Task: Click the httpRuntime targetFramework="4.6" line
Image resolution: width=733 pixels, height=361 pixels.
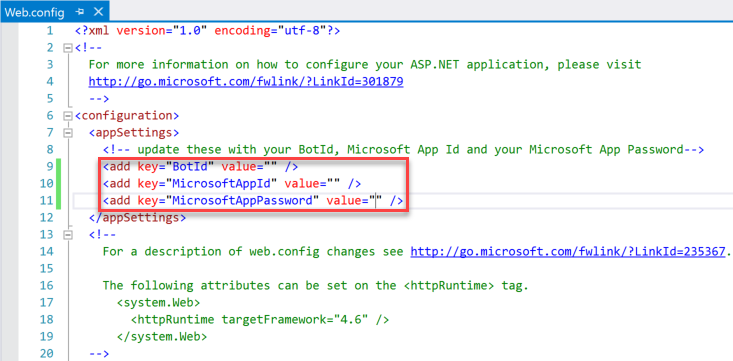Action: click(x=260, y=320)
